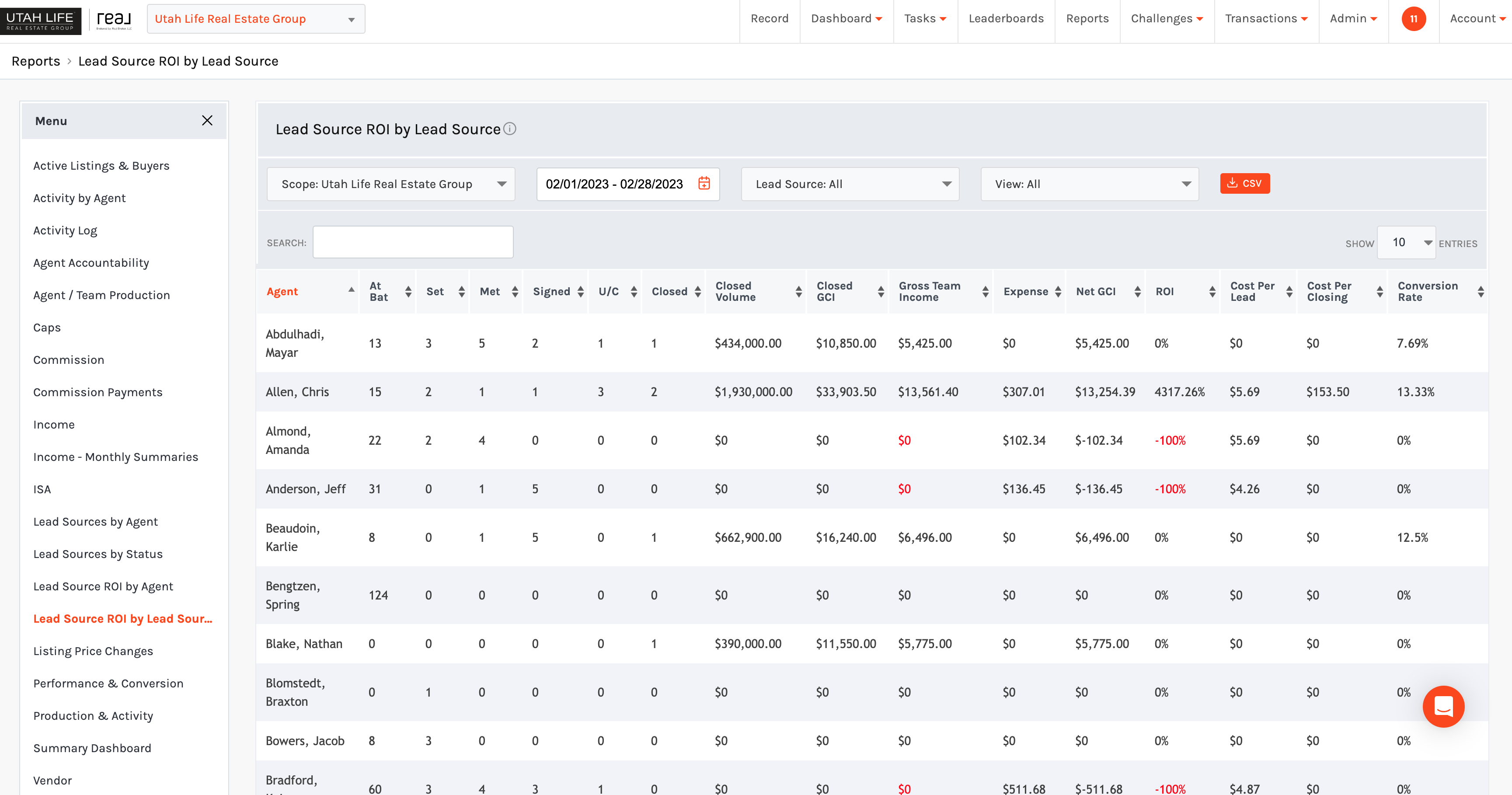Viewport: 1512px width, 795px height.
Task: Open Lead Source ROI by Agent report
Action: [x=103, y=586]
